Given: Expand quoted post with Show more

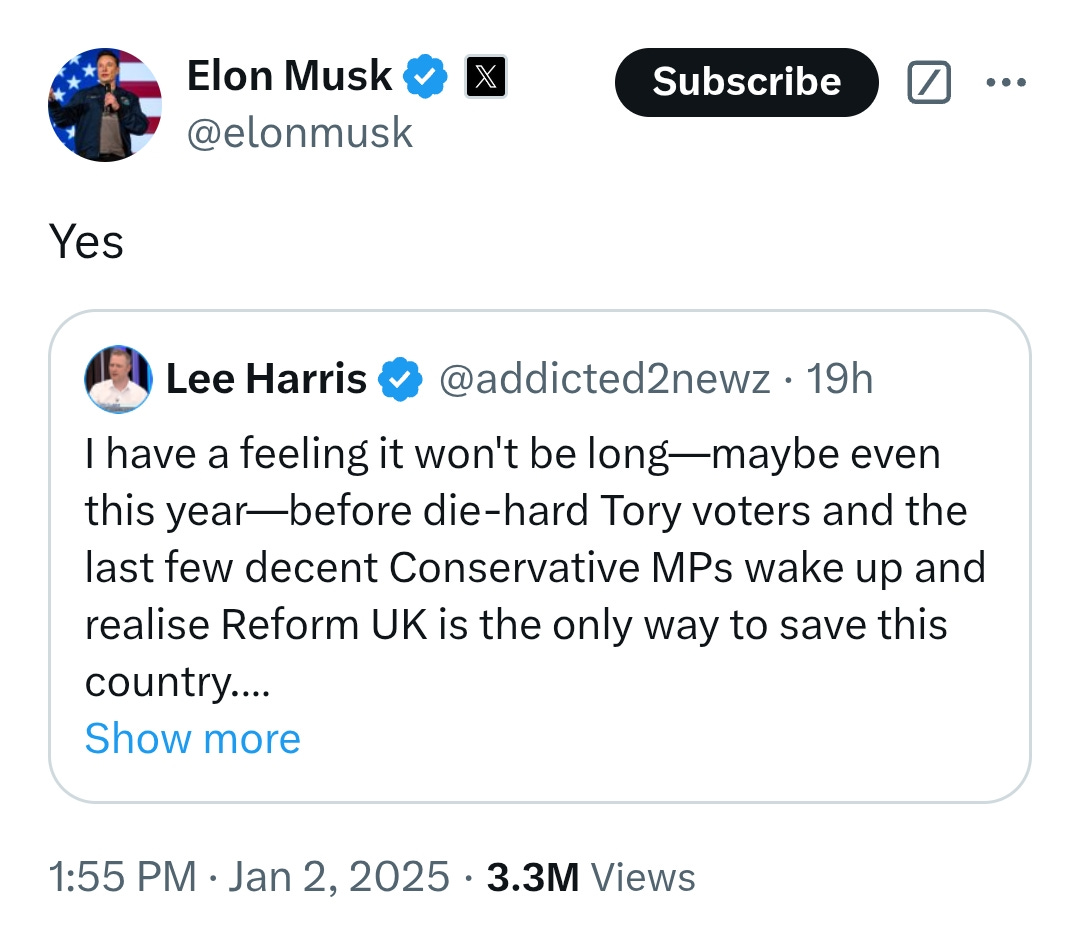Looking at the screenshot, I should tap(192, 739).
